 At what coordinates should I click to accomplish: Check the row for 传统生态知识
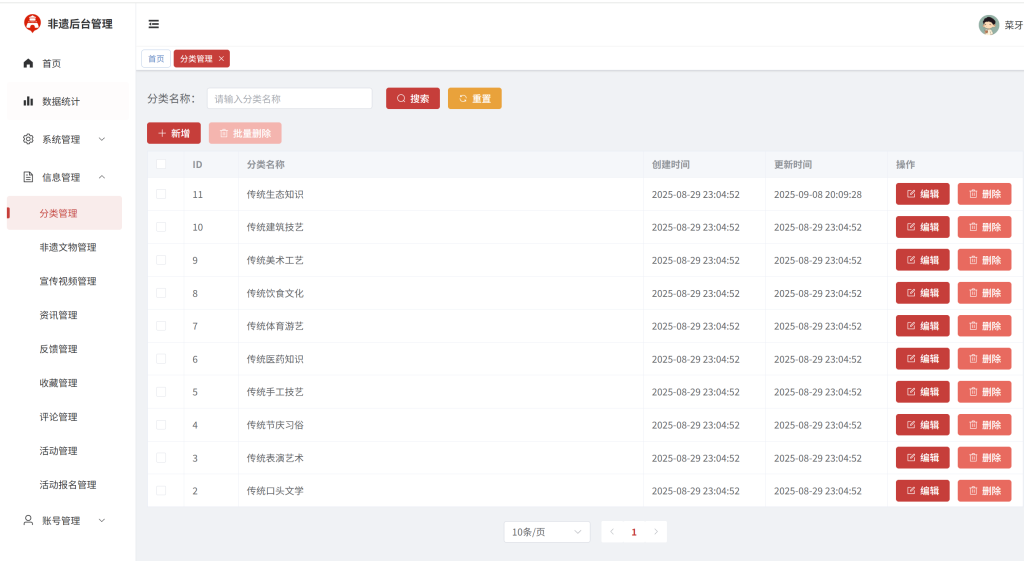coord(161,194)
